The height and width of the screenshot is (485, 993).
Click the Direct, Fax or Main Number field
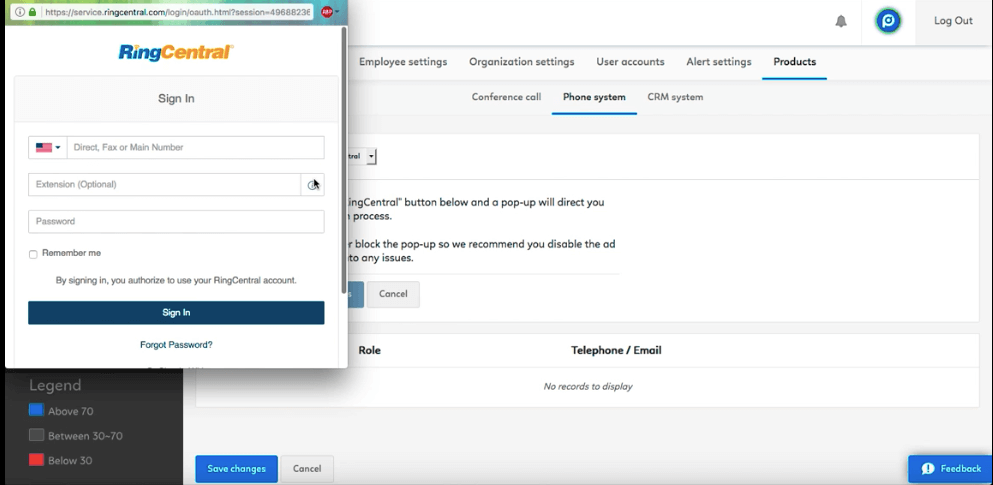[x=196, y=148]
